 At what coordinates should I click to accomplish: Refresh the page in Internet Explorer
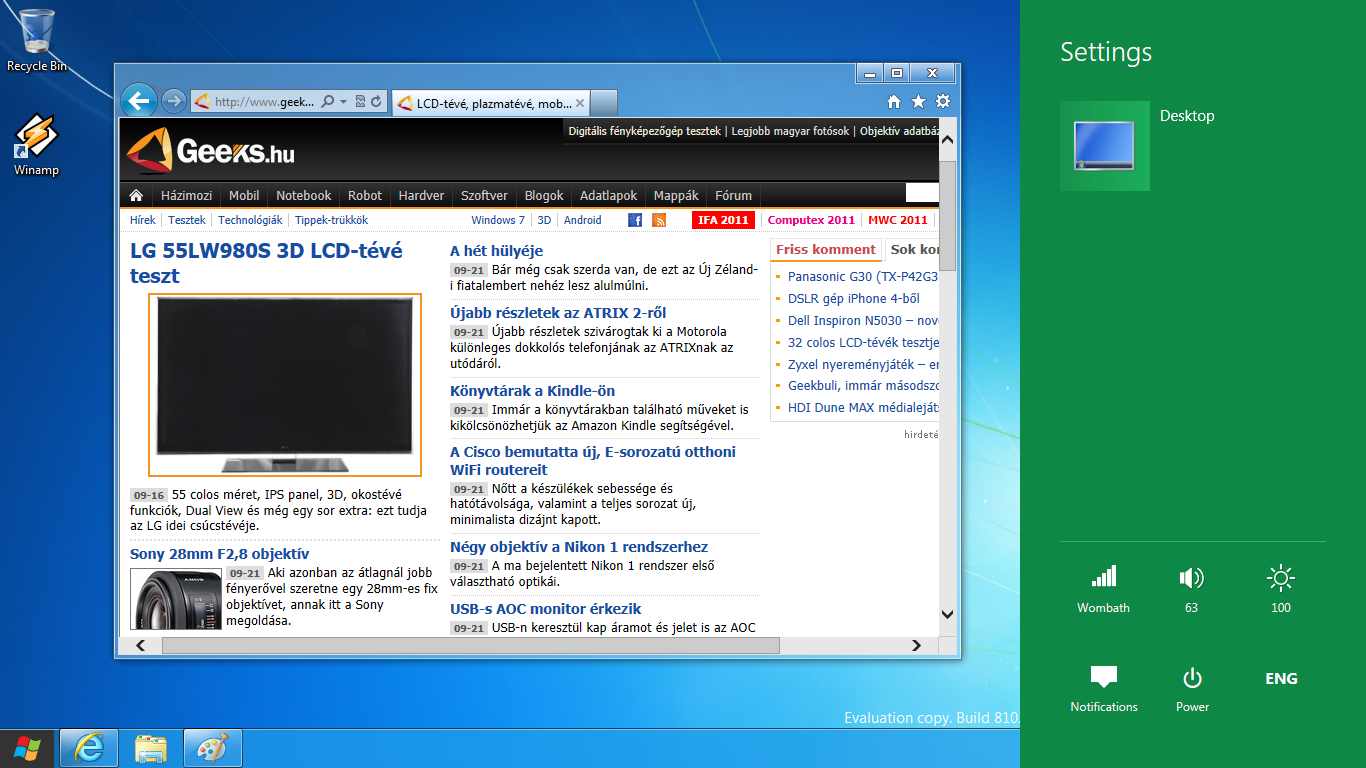(x=376, y=102)
